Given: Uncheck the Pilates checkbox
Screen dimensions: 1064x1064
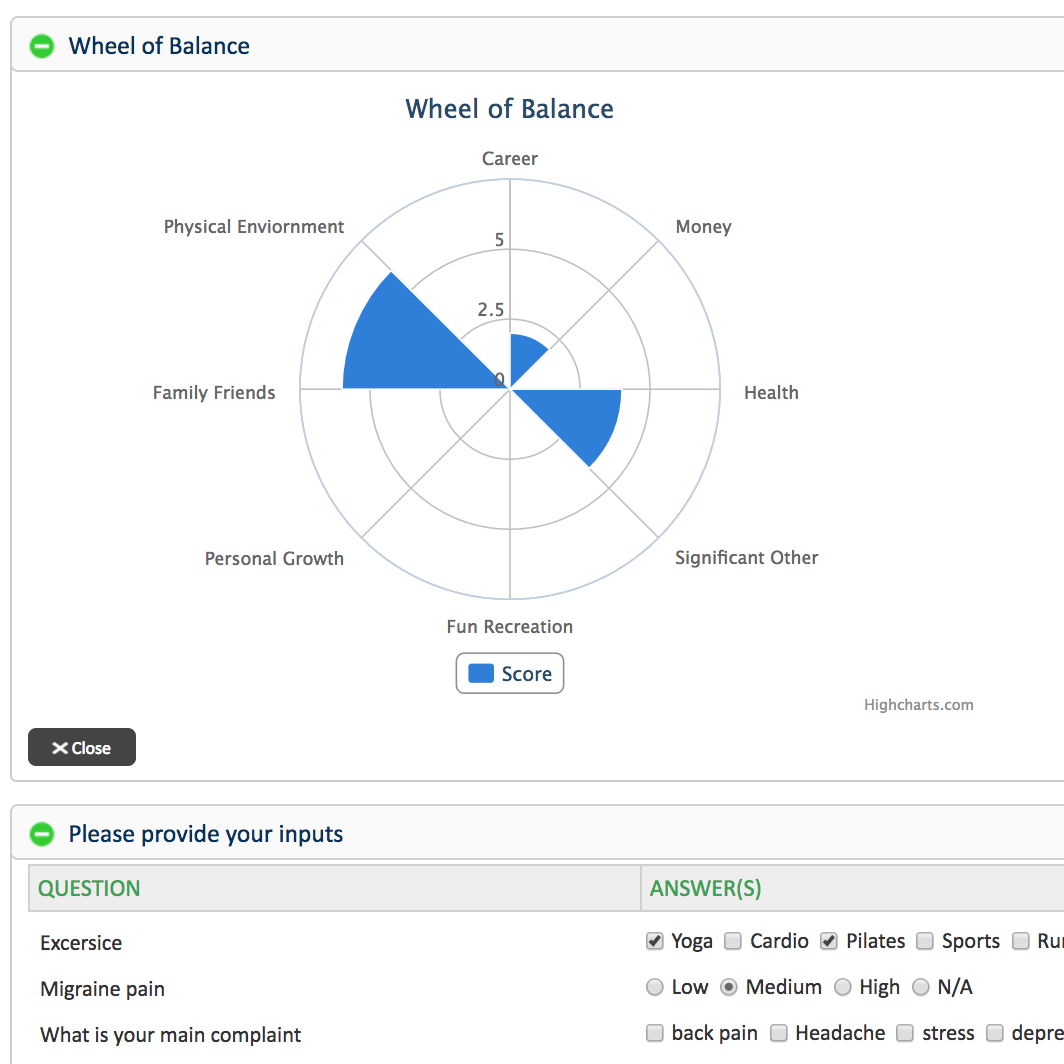Looking at the screenshot, I should pyautogui.click(x=829, y=941).
